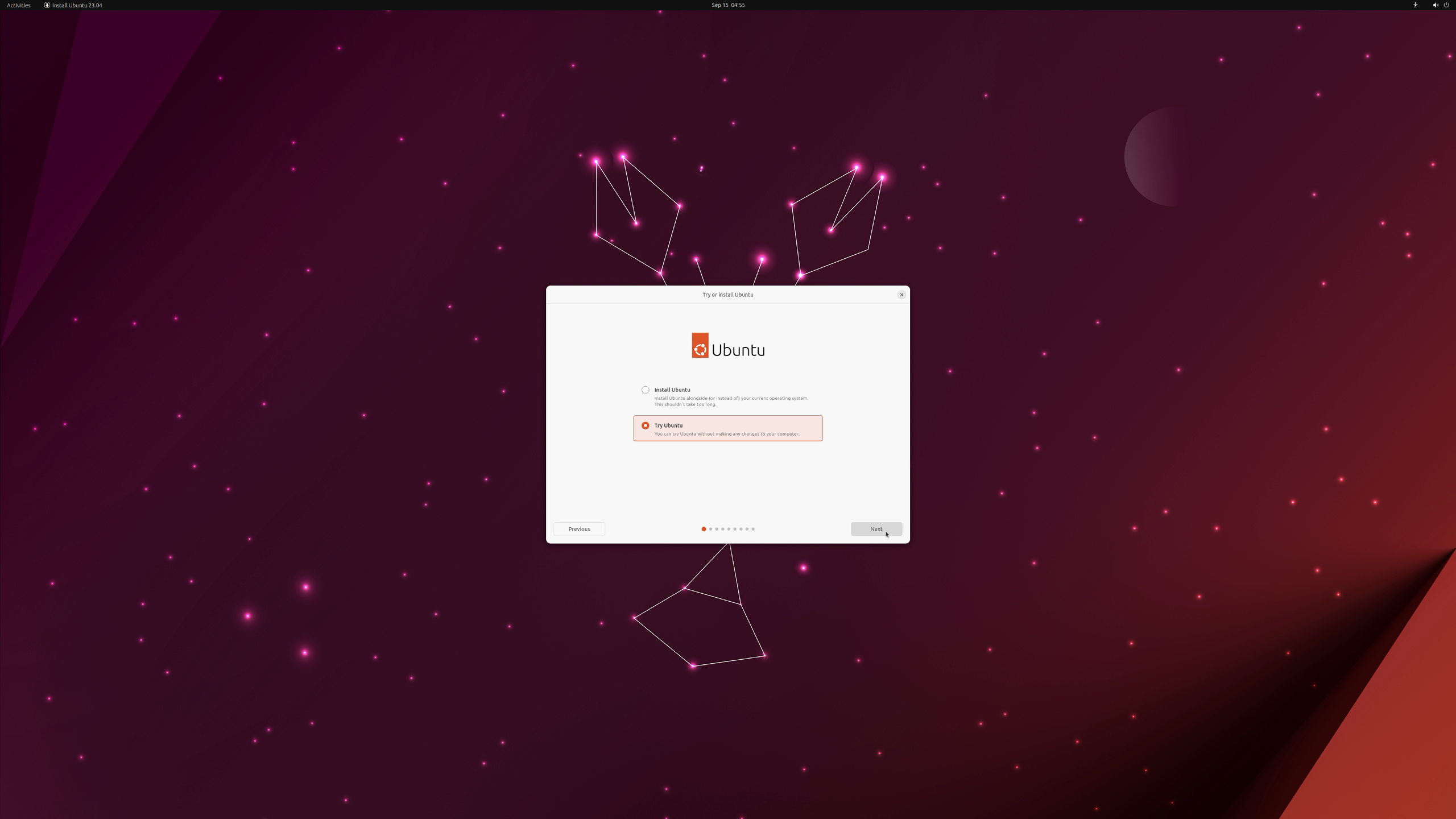Click the Next button
The image size is (1456, 819).
[x=876, y=529]
